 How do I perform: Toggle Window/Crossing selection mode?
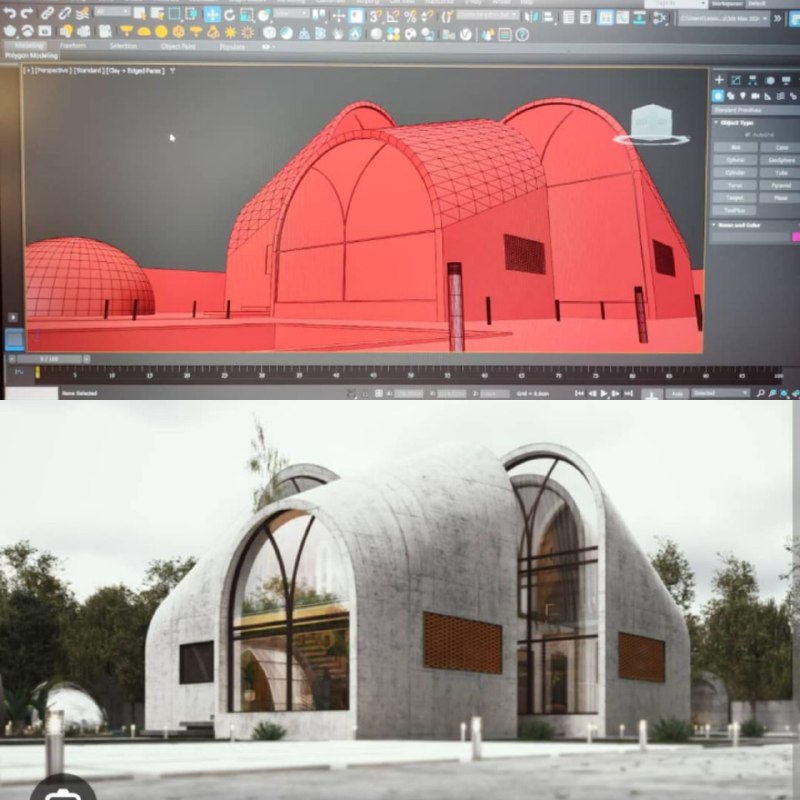click(191, 14)
